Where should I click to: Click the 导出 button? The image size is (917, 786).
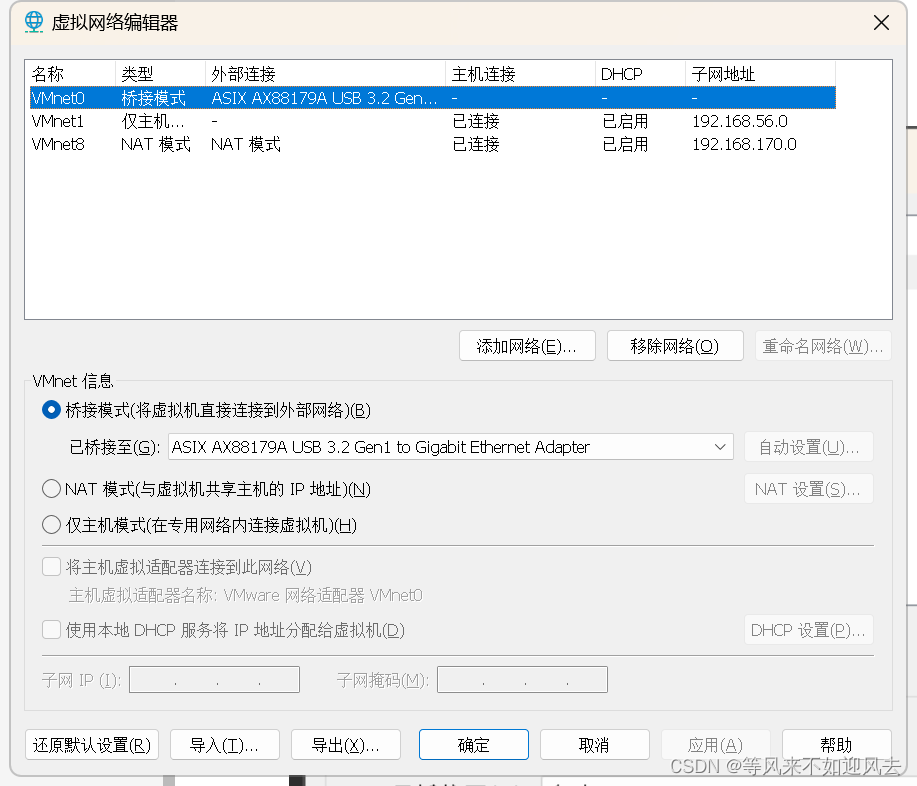click(x=345, y=744)
